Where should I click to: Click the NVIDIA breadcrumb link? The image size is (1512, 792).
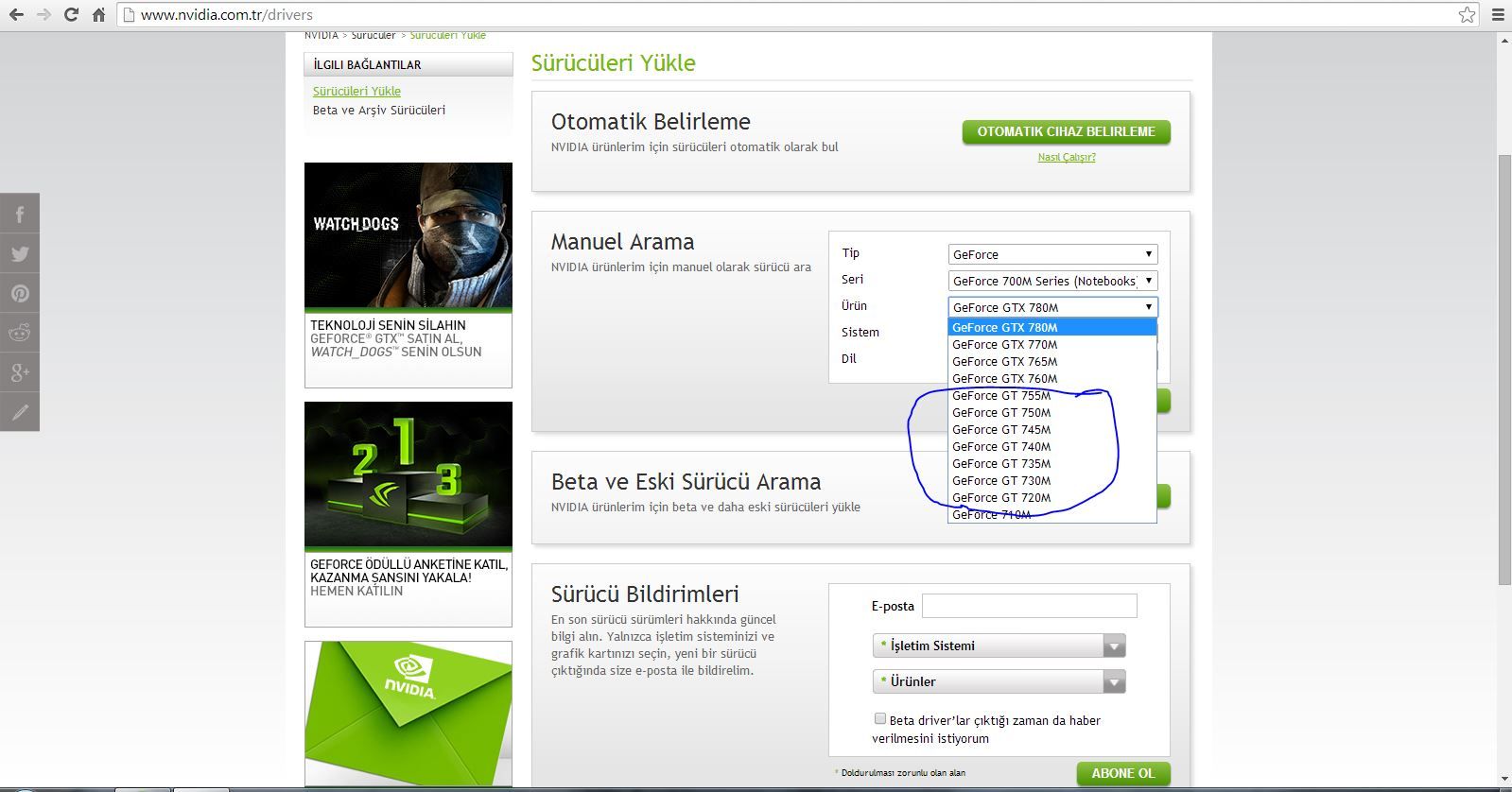point(322,36)
